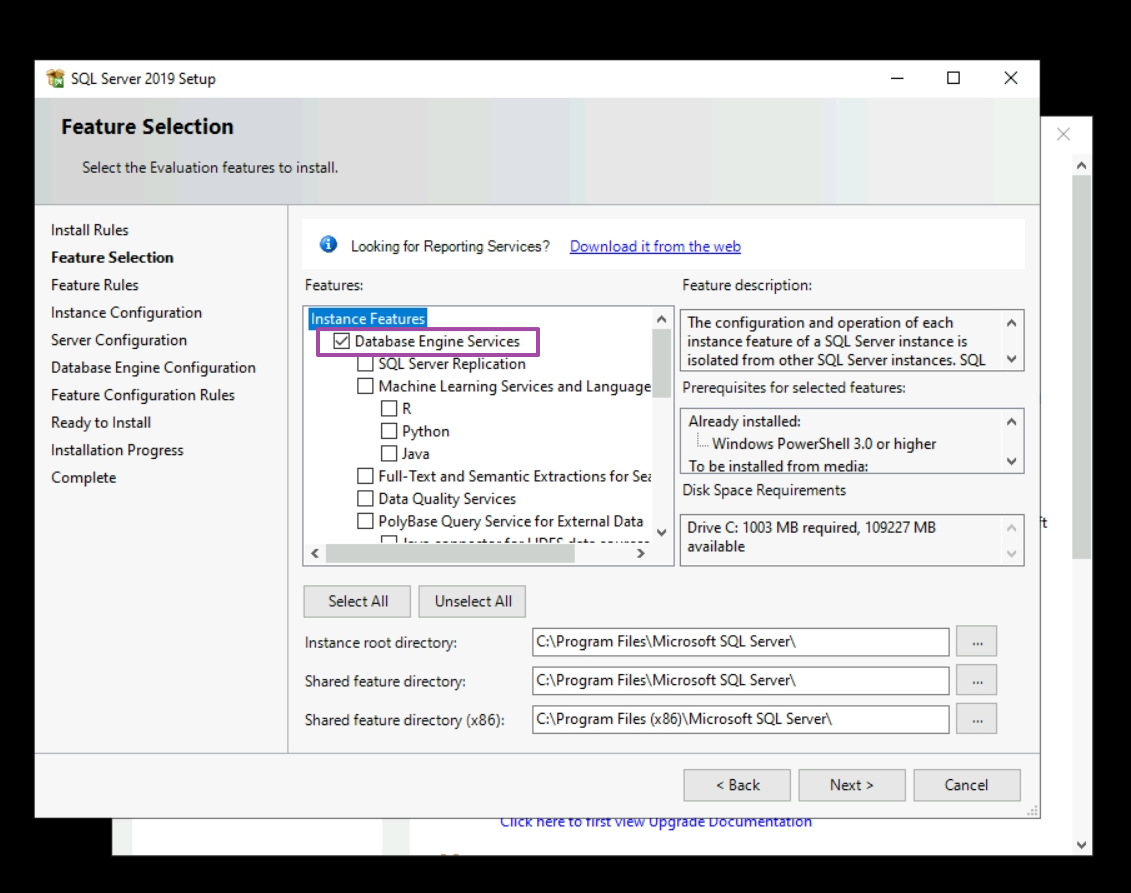Click down arrow of Features list scrollbar
1131x893 pixels.
pyautogui.click(x=661, y=533)
